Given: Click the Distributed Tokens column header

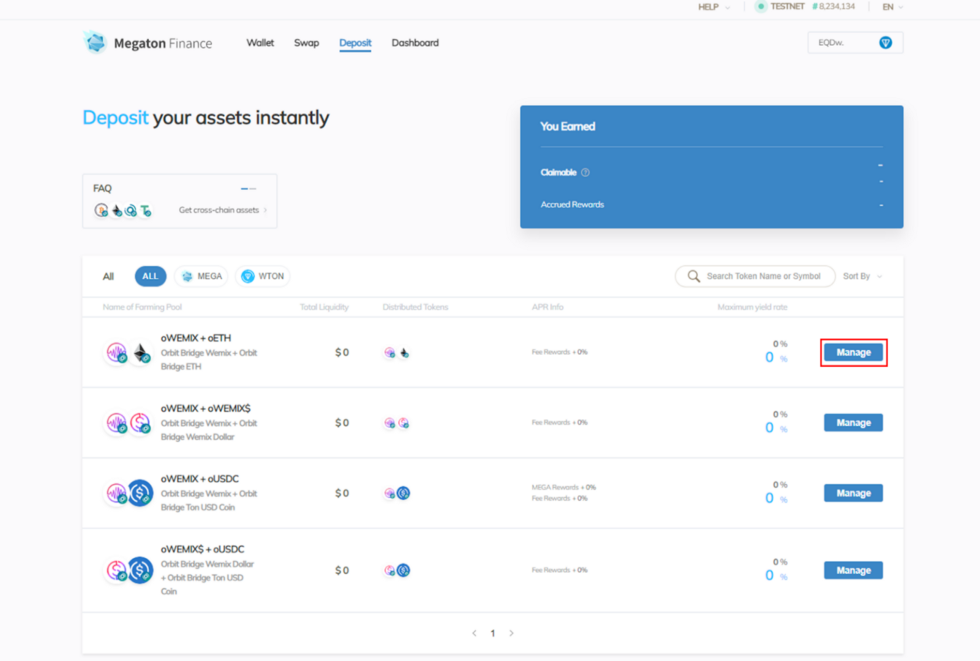Looking at the screenshot, I should (416, 307).
